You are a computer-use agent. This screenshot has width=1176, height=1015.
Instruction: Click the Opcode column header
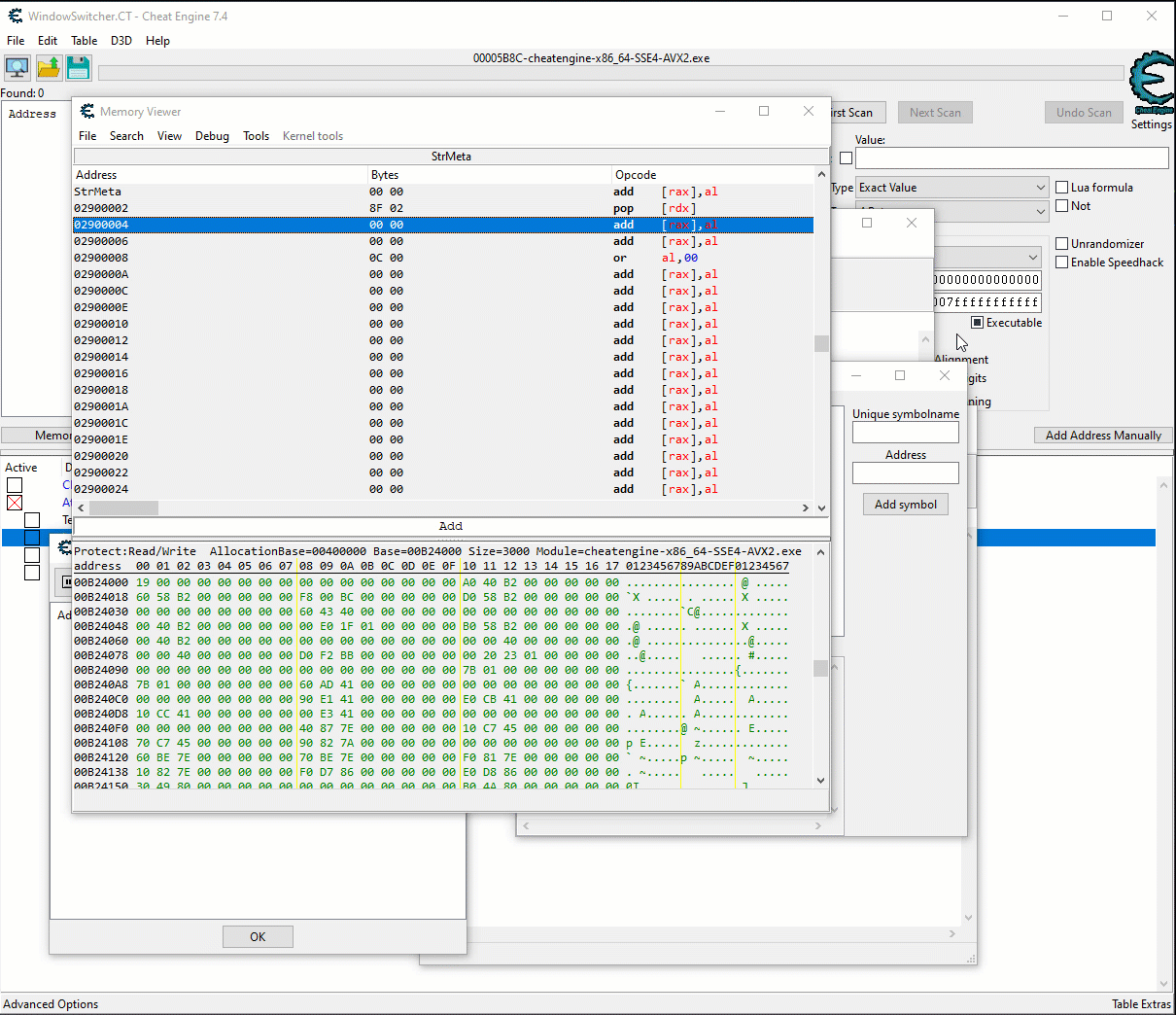pyautogui.click(x=712, y=175)
